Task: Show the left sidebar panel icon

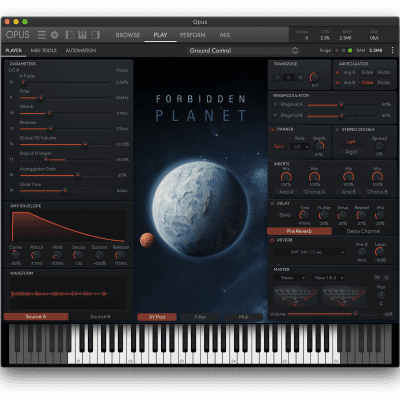Action: click(x=69, y=35)
